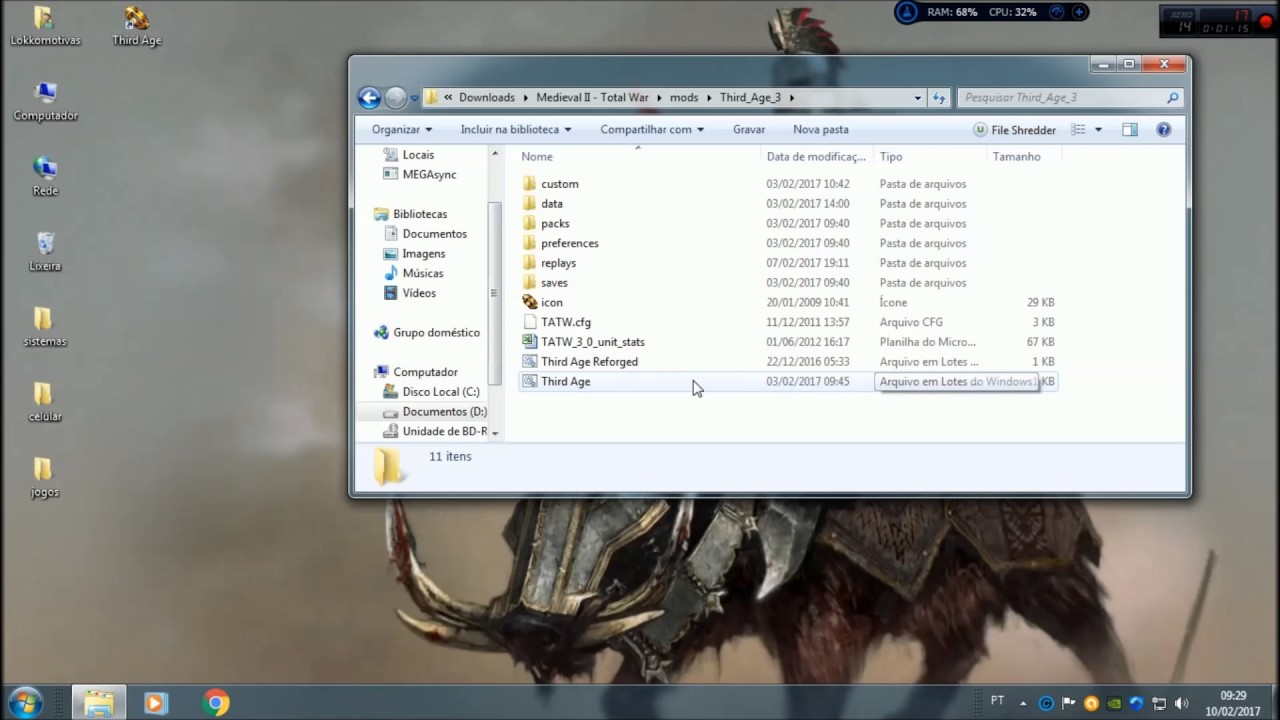1280x720 pixels.
Task: Click the search magnifier icon
Action: [1173, 97]
